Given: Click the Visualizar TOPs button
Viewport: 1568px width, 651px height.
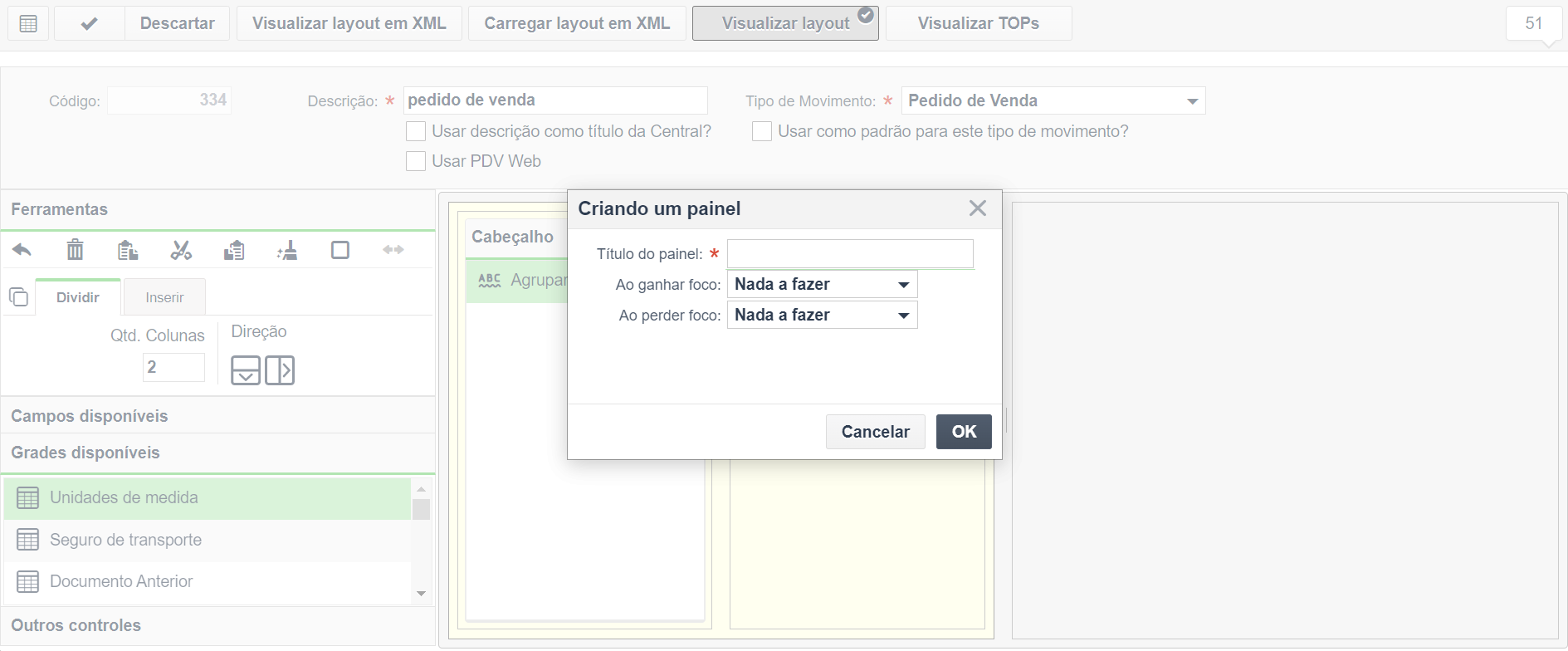Looking at the screenshot, I should pos(979,23).
